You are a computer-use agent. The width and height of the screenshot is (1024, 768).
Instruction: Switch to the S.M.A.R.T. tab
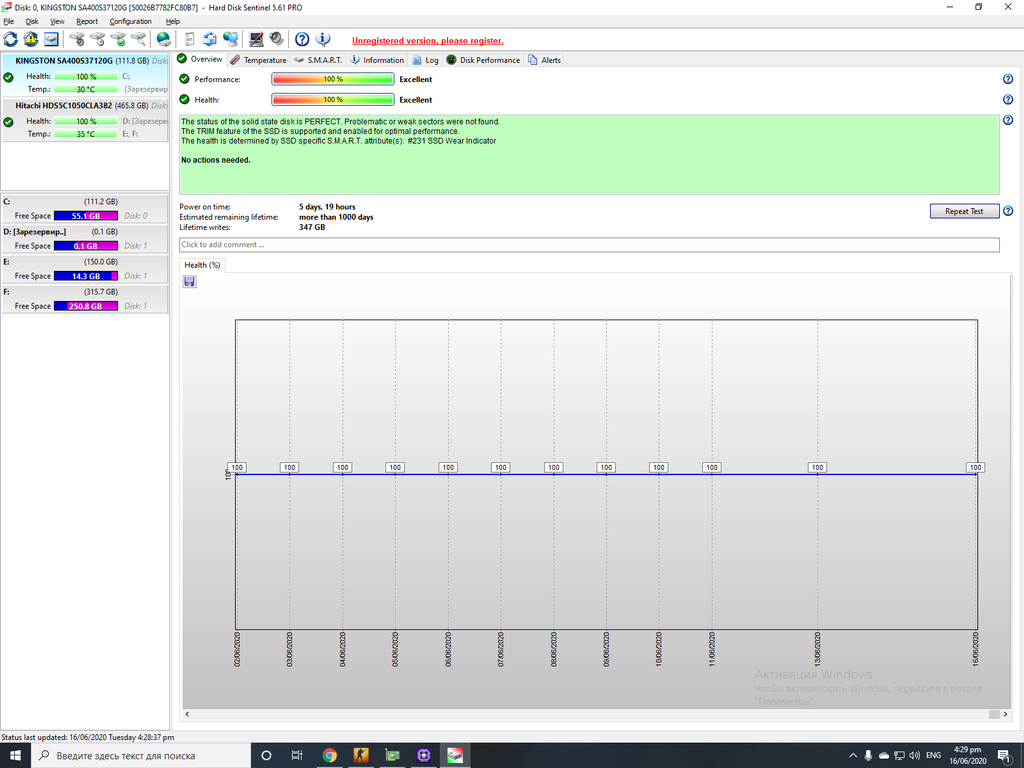click(x=318, y=60)
